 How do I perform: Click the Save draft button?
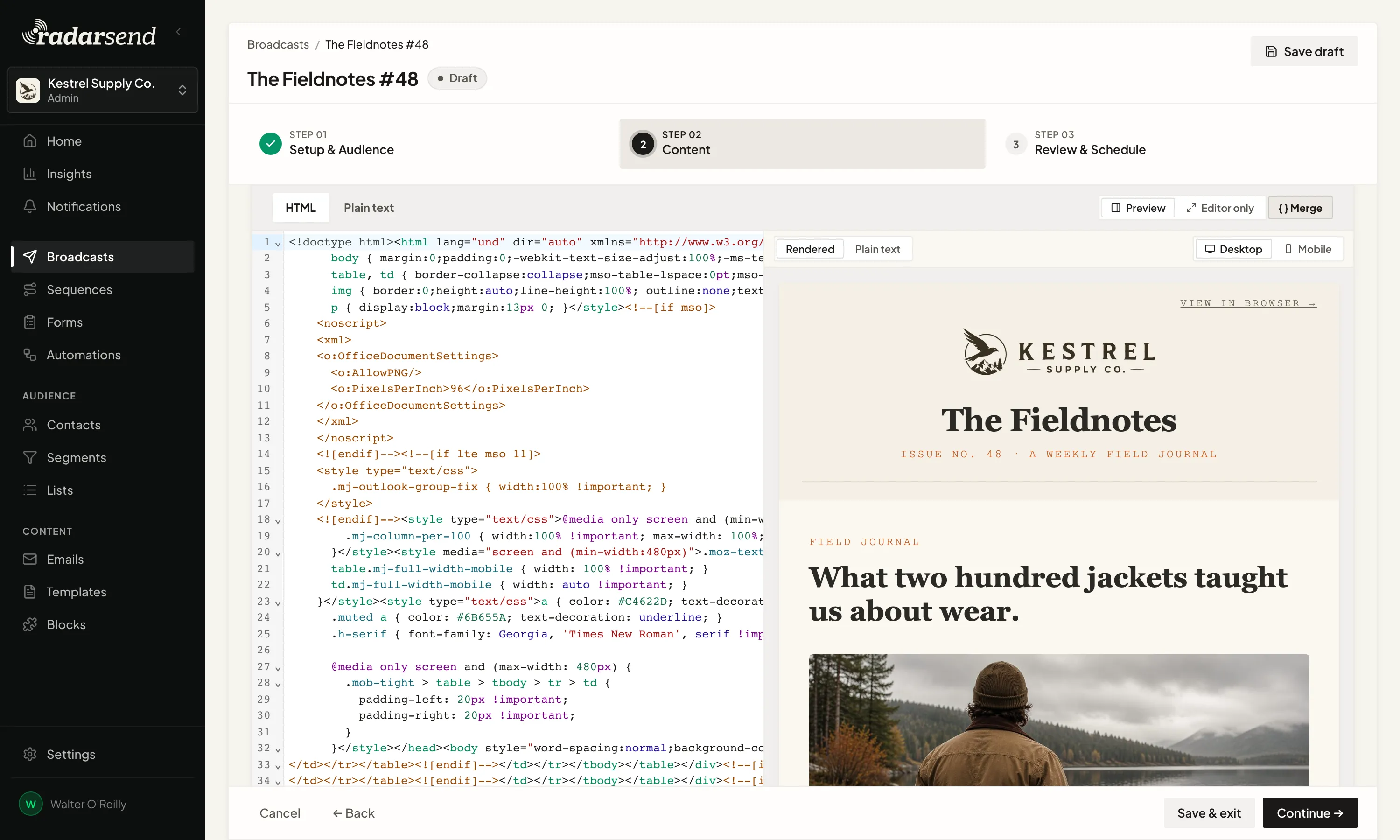tap(1303, 51)
